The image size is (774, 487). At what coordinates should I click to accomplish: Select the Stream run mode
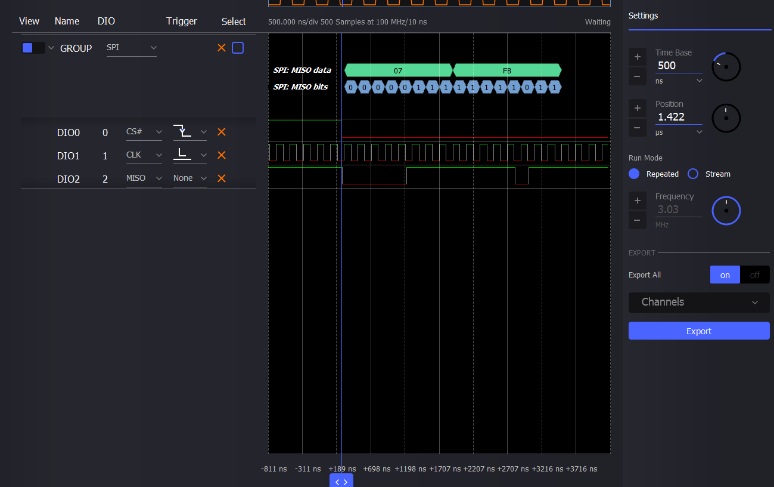point(693,174)
